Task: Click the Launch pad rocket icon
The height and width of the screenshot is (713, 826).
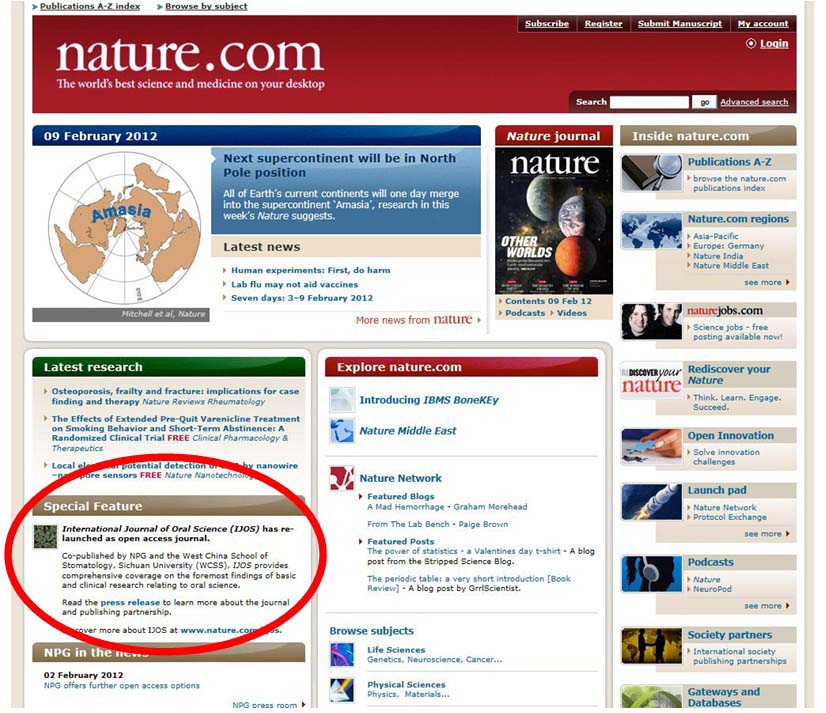Action: click(x=652, y=502)
